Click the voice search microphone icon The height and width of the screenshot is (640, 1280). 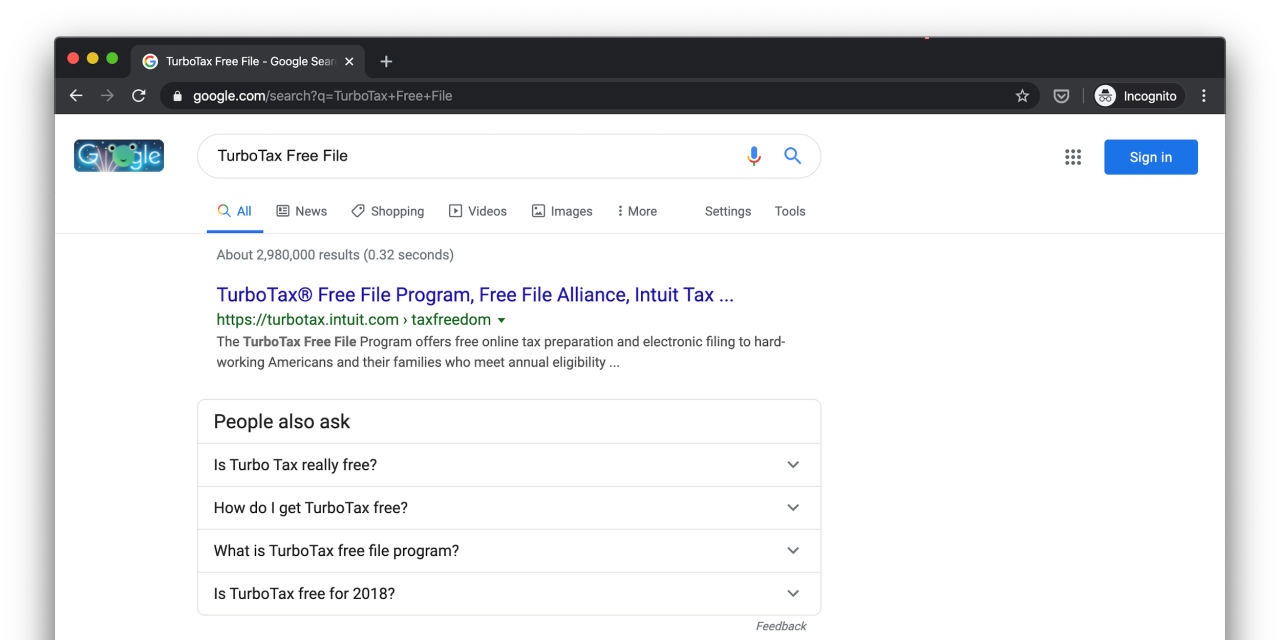754,156
